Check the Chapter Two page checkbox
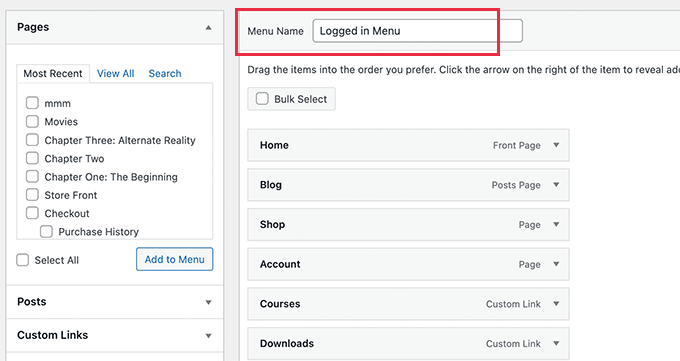The width and height of the screenshot is (680, 361). tap(32, 158)
